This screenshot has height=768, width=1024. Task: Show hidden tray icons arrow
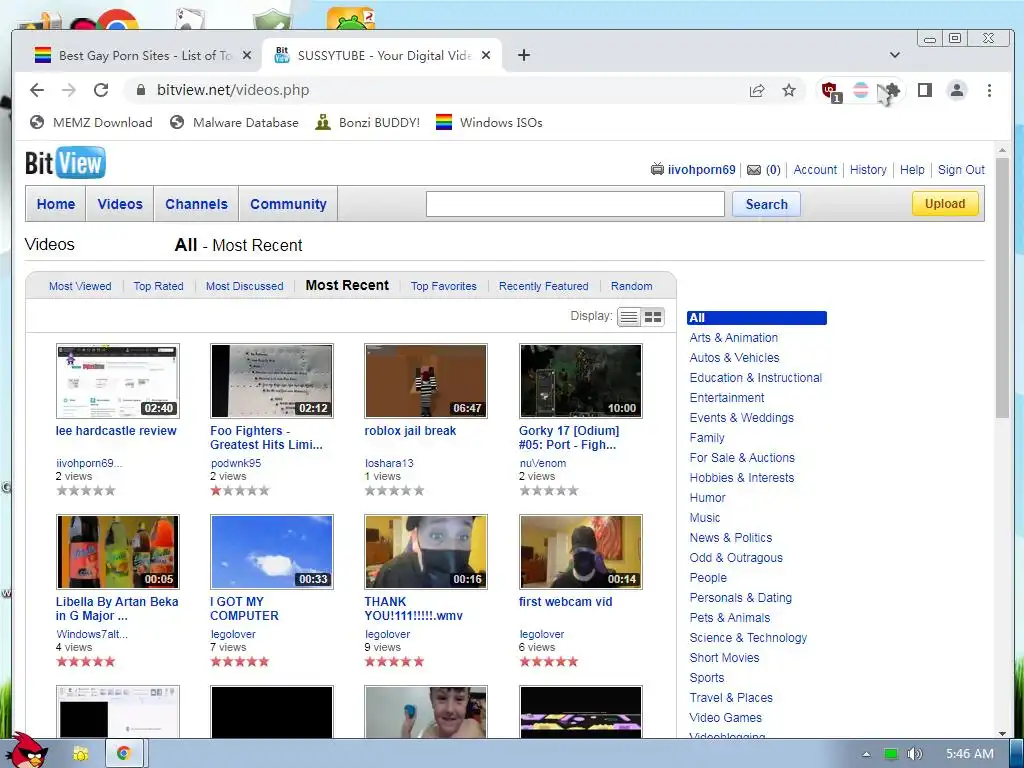click(866, 754)
